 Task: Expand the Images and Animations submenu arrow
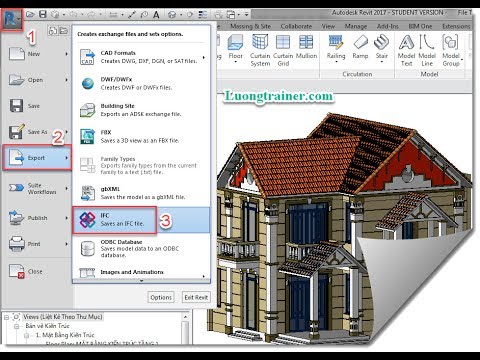(204, 276)
